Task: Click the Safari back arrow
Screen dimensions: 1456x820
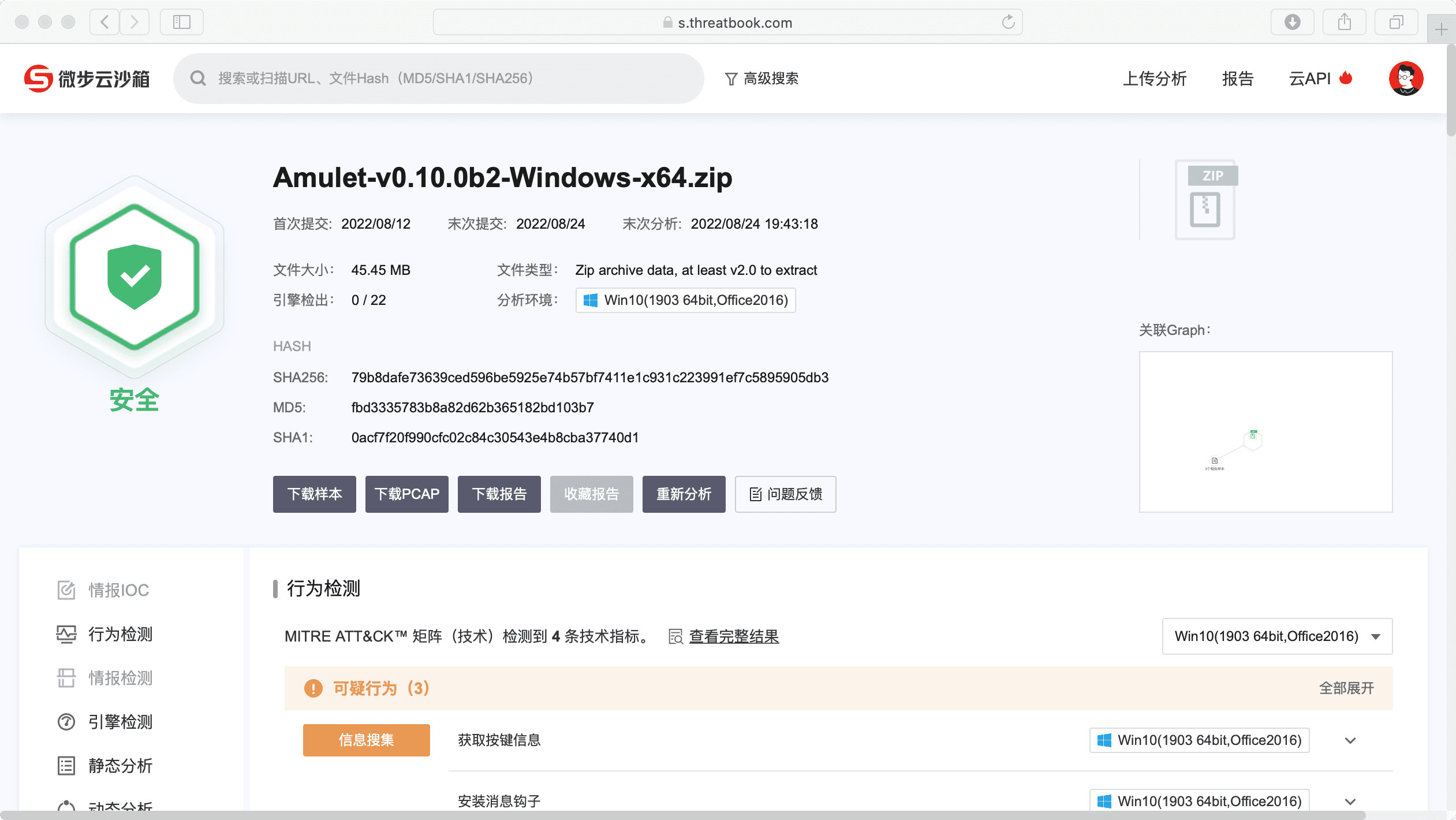Action: (x=104, y=22)
